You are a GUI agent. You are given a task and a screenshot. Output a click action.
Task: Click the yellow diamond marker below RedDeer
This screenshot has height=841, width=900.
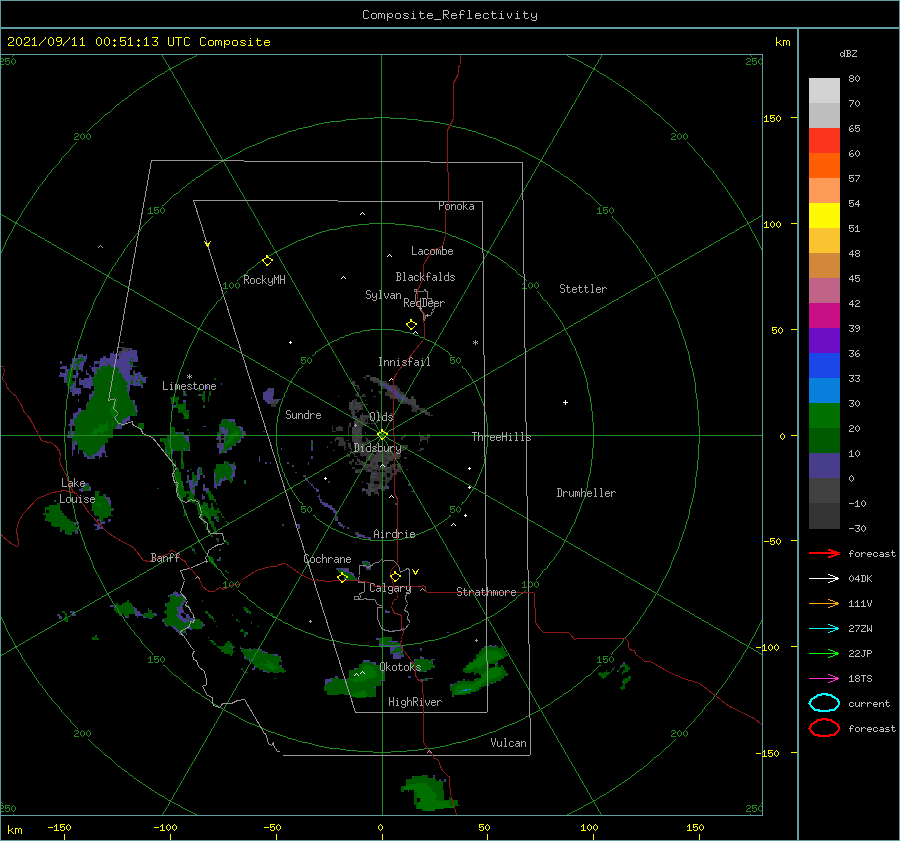point(412,325)
